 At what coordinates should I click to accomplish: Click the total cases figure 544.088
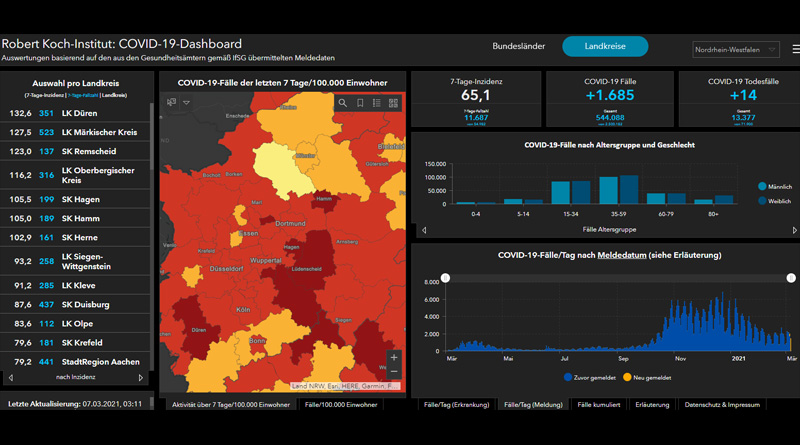(610, 117)
